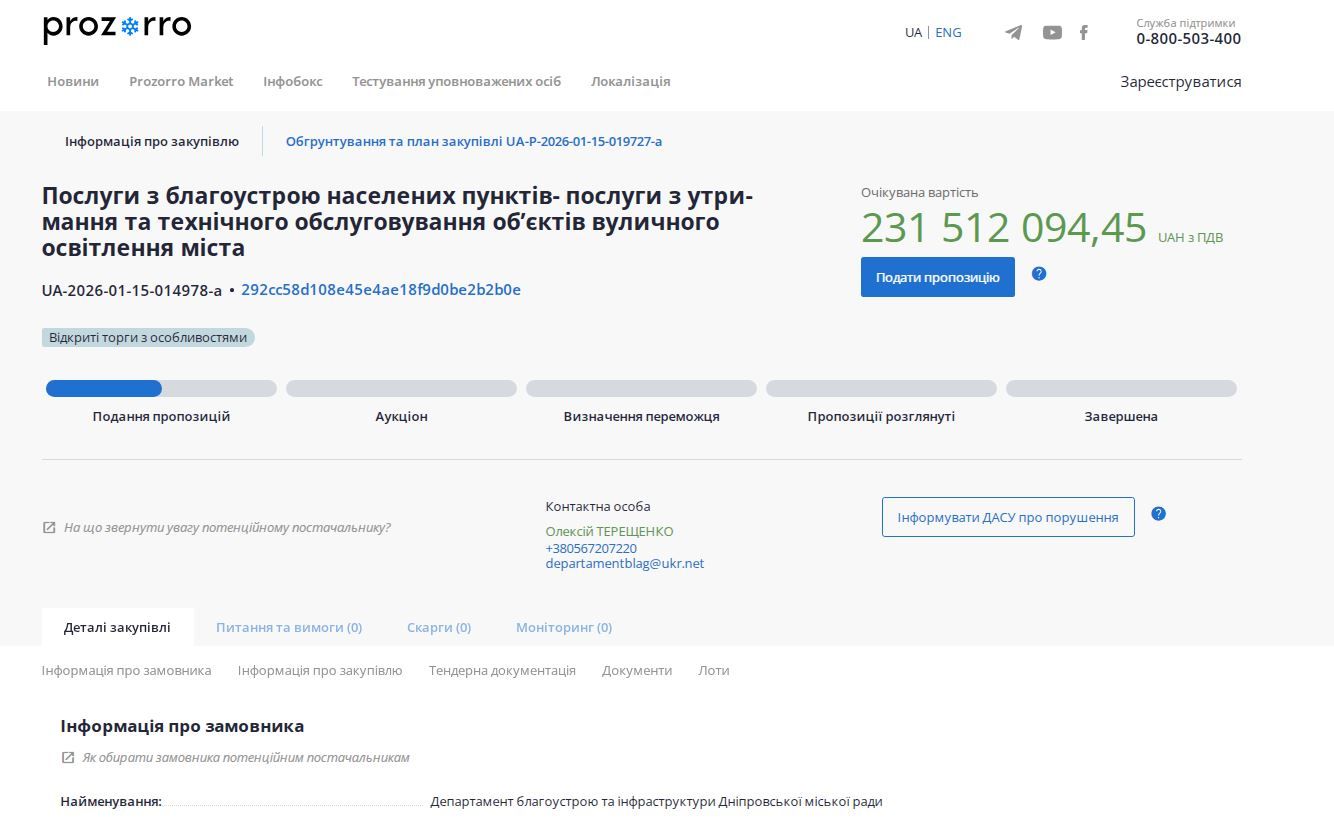Open the Новини menu
The image size is (1334, 830).
click(x=72, y=81)
